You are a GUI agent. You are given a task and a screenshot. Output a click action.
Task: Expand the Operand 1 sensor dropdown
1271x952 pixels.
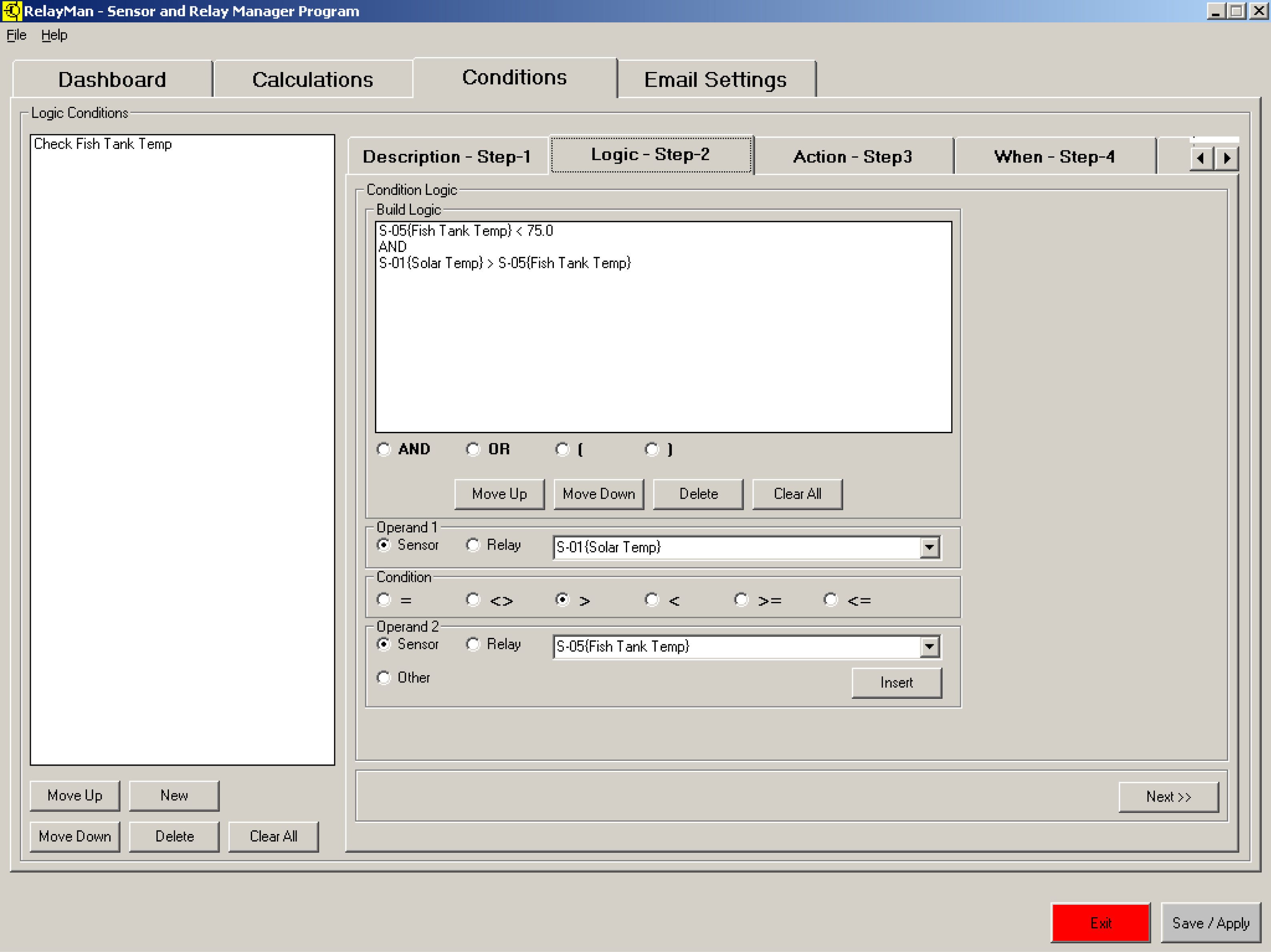click(929, 547)
